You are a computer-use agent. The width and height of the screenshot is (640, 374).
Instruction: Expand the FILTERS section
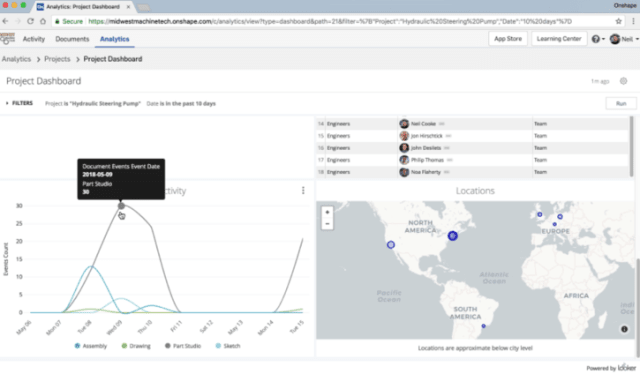[x=19, y=103]
